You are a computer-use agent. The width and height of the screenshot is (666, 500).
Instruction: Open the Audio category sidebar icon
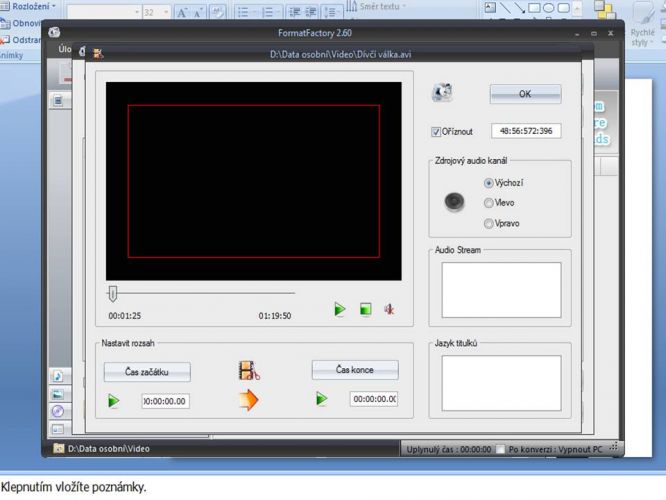click(x=58, y=376)
